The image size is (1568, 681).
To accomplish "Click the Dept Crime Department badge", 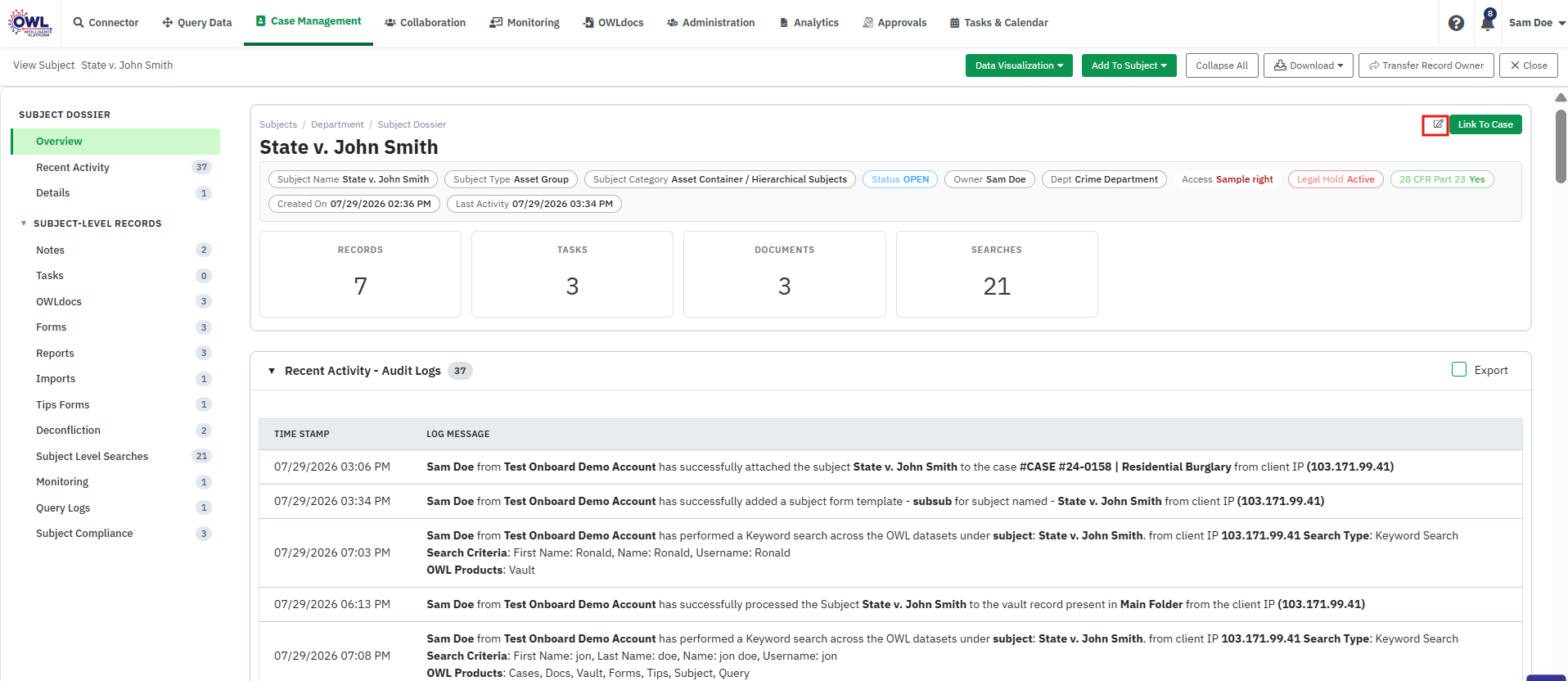I will pyautogui.click(x=1104, y=179).
